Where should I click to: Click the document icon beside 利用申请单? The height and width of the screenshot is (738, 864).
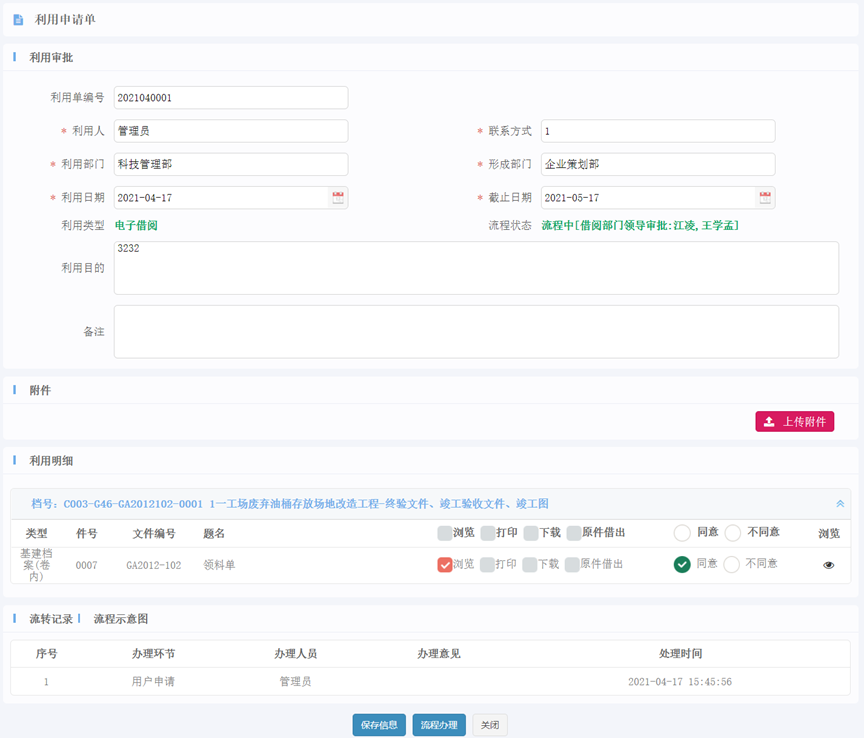click(x=18, y=20)
